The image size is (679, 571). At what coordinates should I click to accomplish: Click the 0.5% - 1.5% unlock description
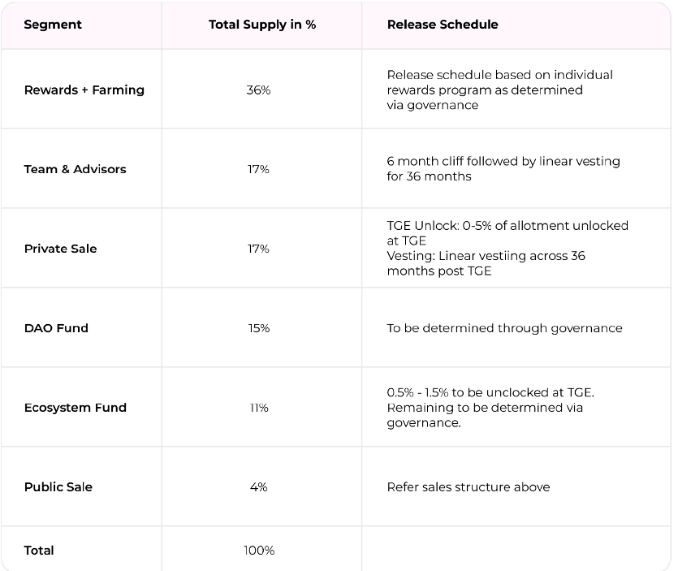[490, 408]
